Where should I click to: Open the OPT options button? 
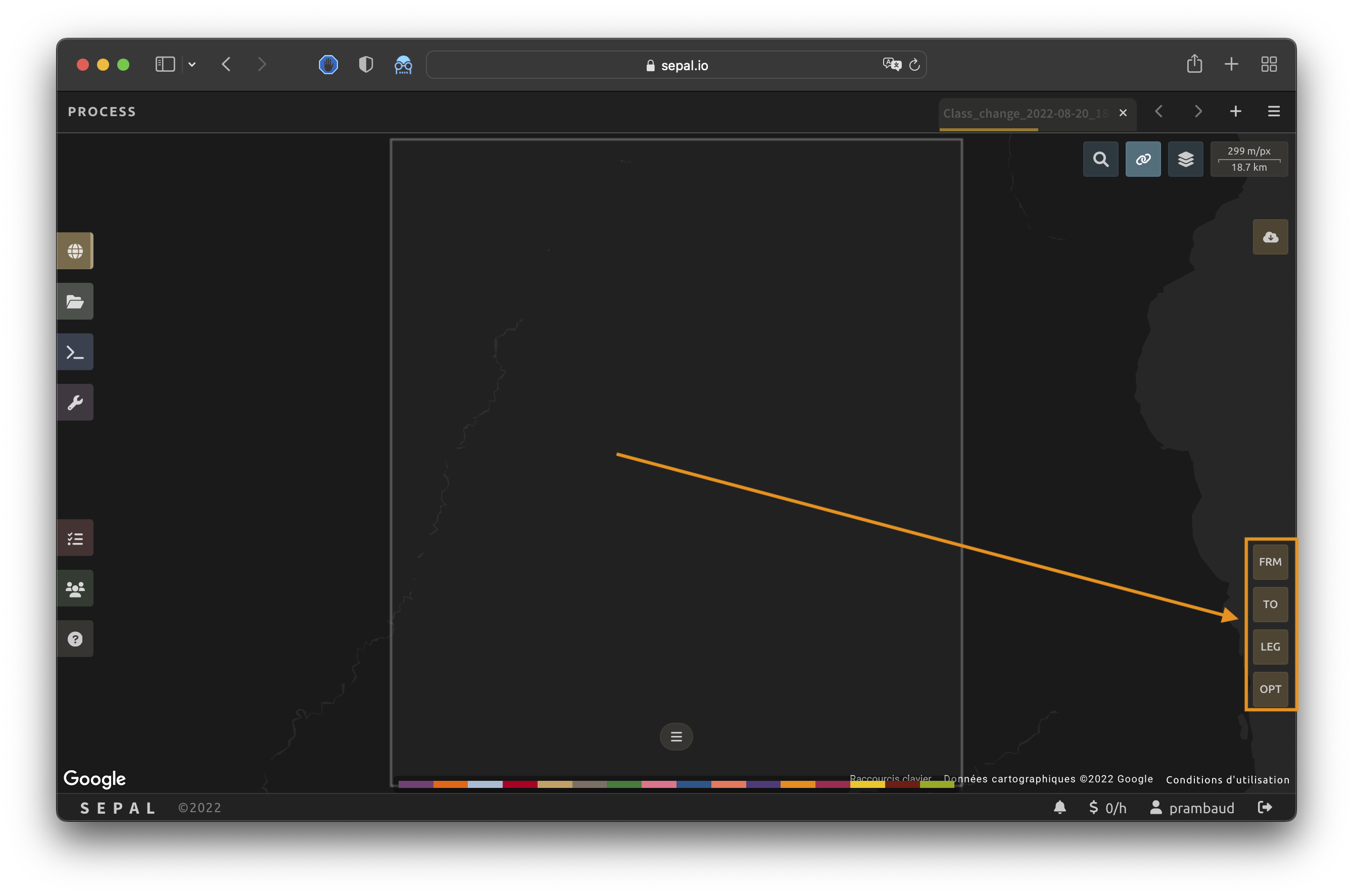pos(1270,689)
